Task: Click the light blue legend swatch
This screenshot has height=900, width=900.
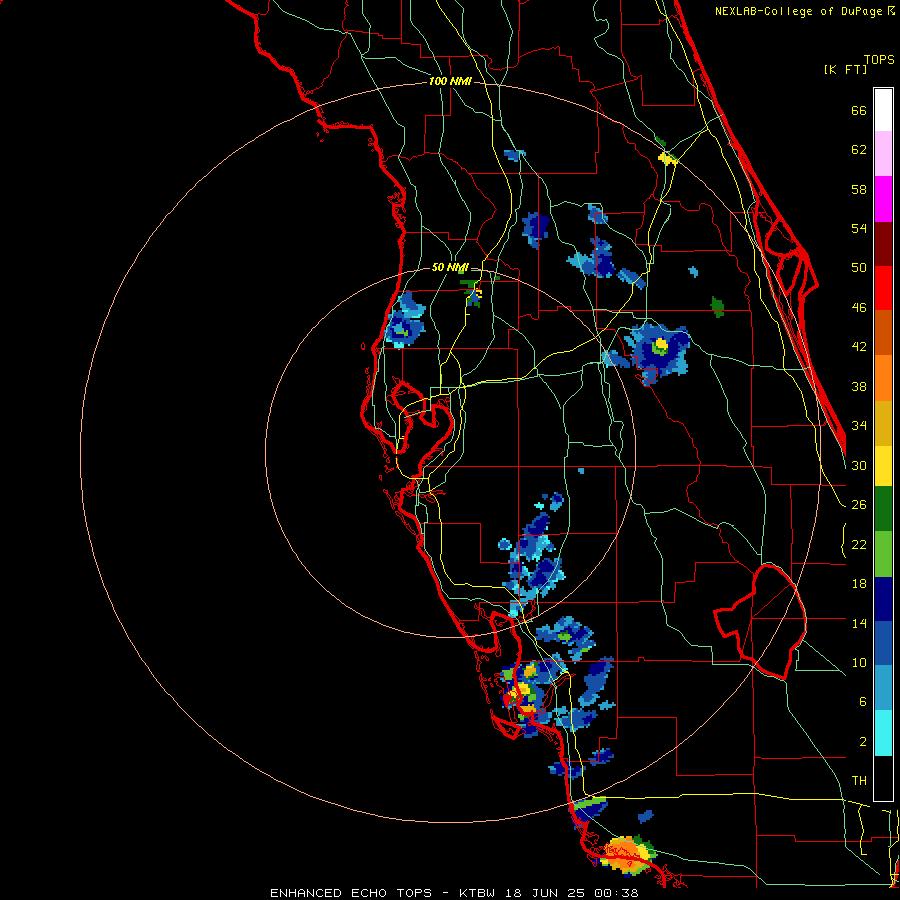Action: tap(883, 688)
